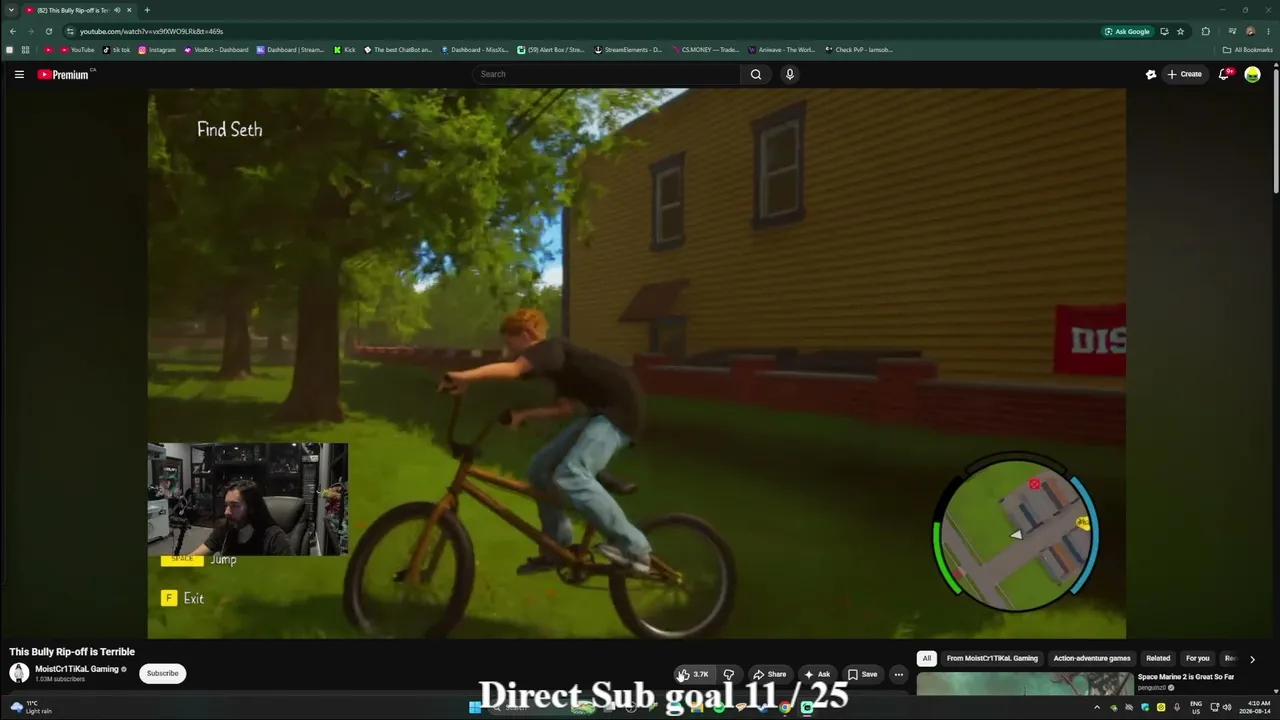Share the video with the Share button
The width and height of the screenshot is (1280, 720).
click(x=769, y=674)
